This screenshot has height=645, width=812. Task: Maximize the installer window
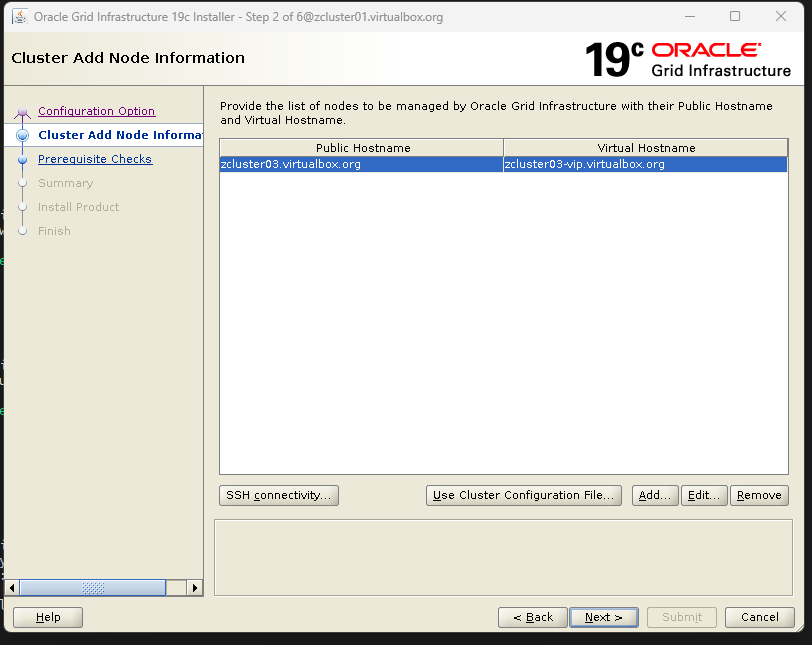pos(735,17)
